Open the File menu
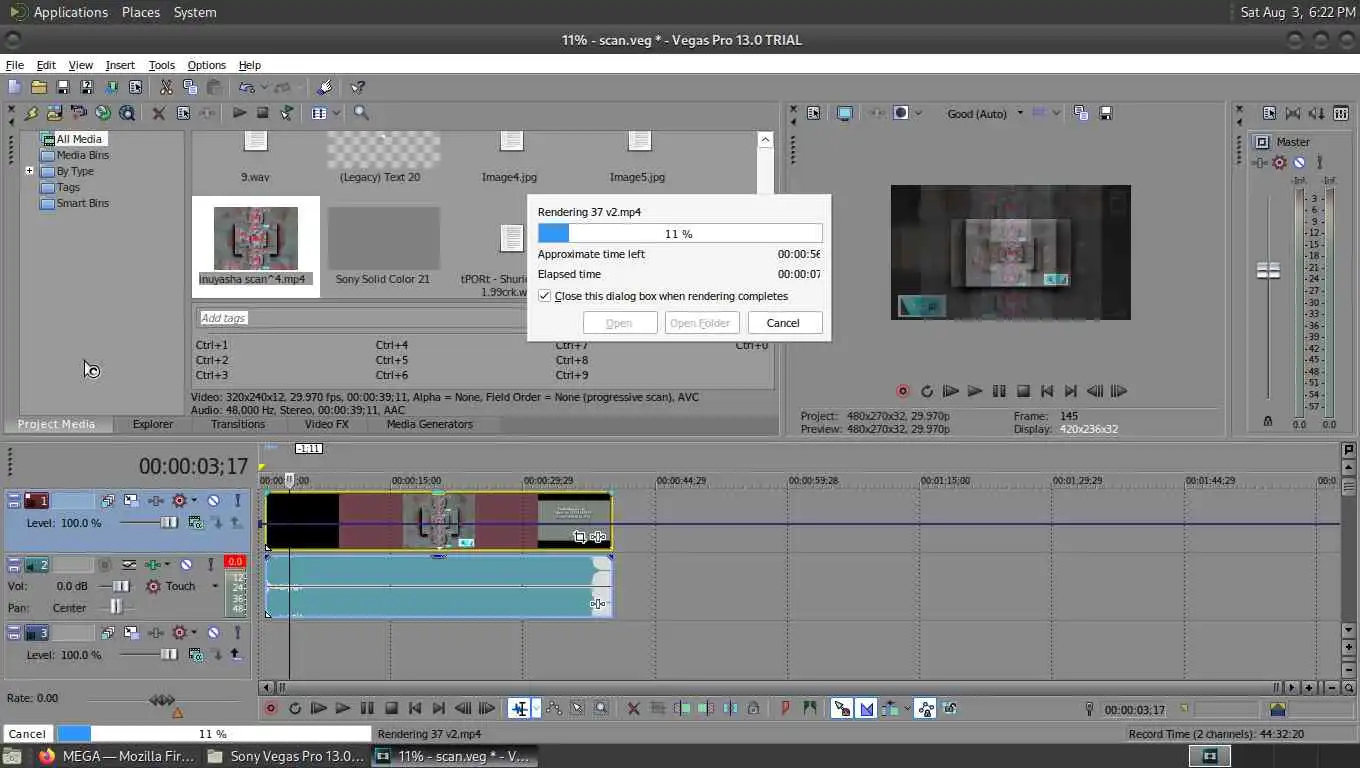Image resolution: width=1360 pixels, height=768 pixels. click(15, 65)
